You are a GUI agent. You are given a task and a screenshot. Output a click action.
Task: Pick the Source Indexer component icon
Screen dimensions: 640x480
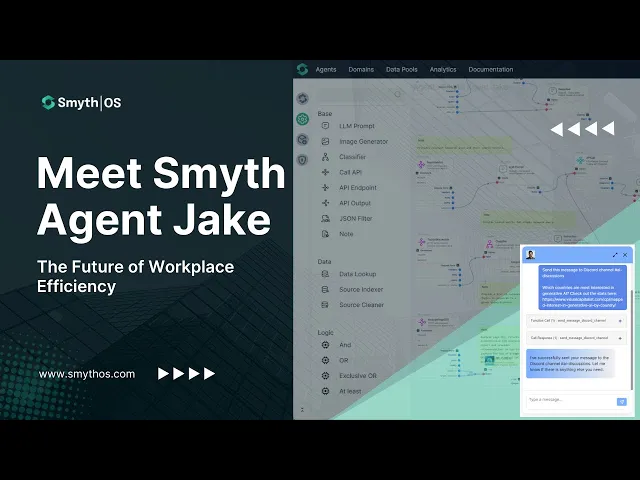[x=325, y=289]
